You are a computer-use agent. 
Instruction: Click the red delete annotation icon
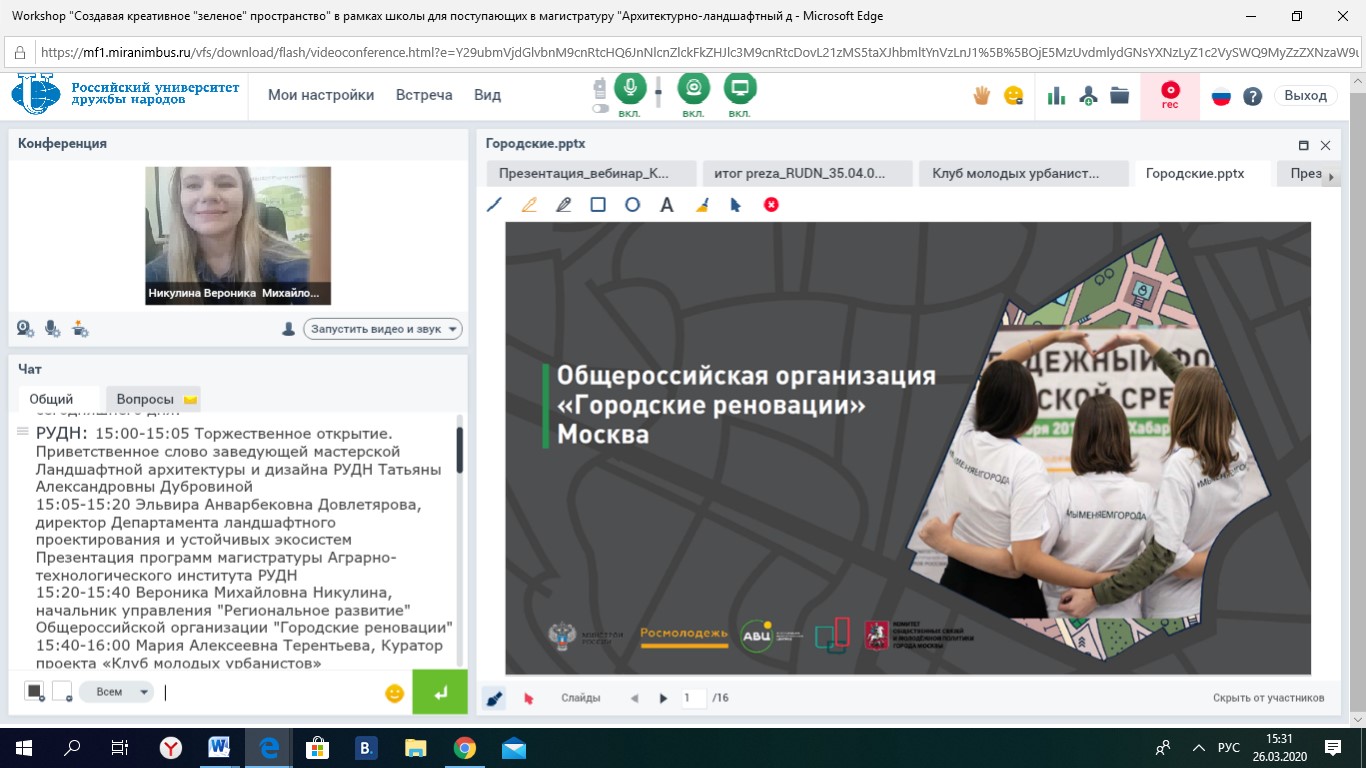(x=771, y=204)
